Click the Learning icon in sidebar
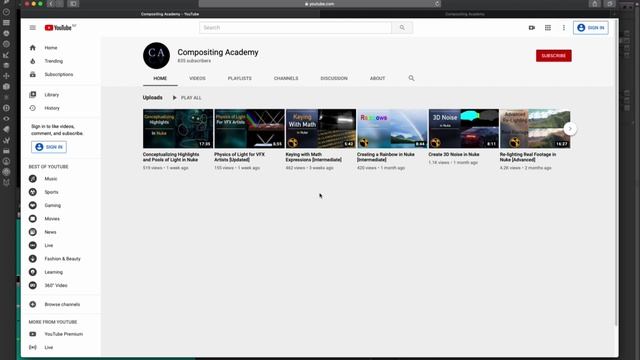Image resolution: width=640 pixels, height=360 pixels. click(33, 272)
